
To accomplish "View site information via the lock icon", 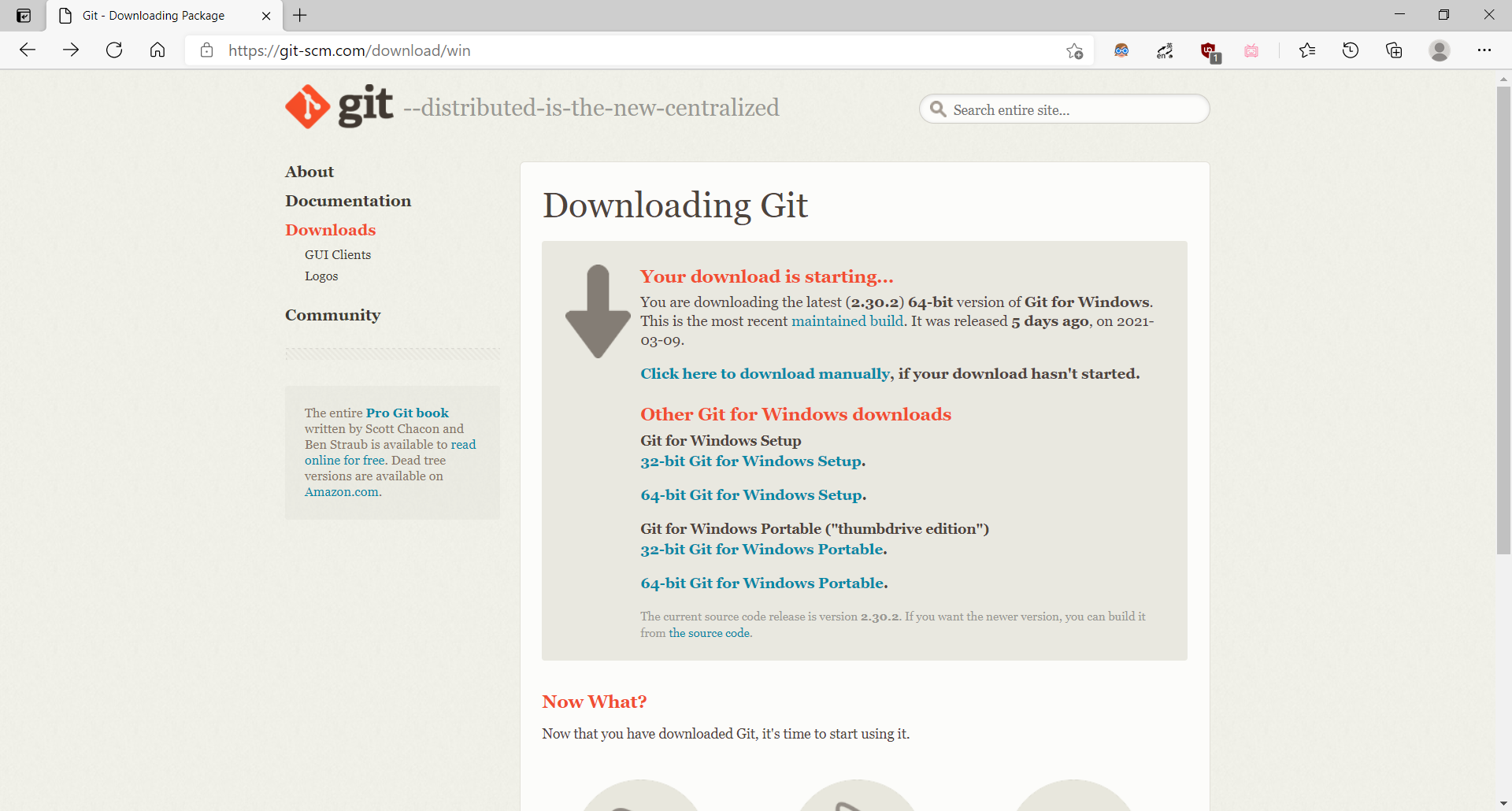I will 206,50.
